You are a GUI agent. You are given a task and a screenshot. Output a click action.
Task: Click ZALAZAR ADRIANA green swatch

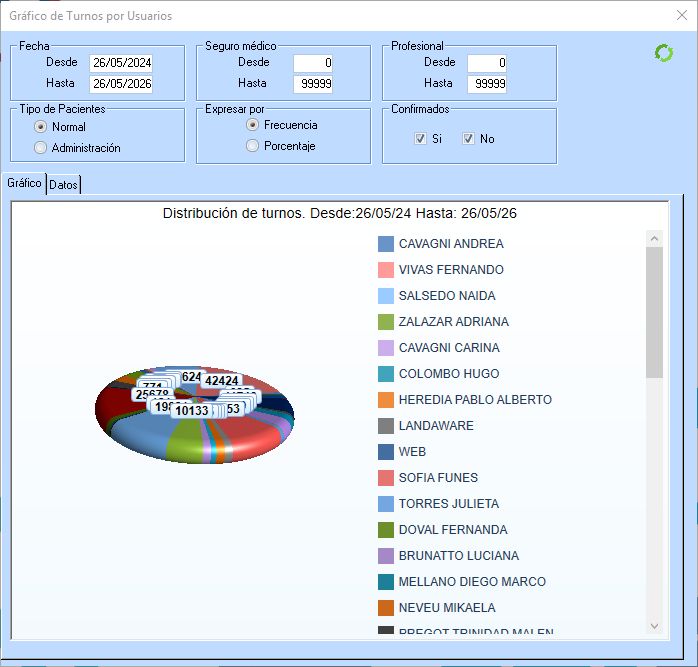(386, 322)
